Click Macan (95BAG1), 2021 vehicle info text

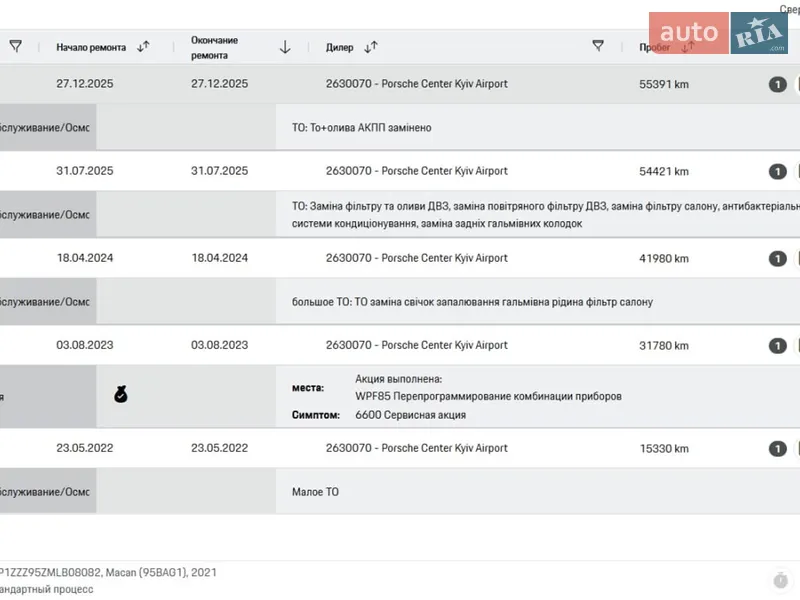pyautogui.click(x=161, y=572)
